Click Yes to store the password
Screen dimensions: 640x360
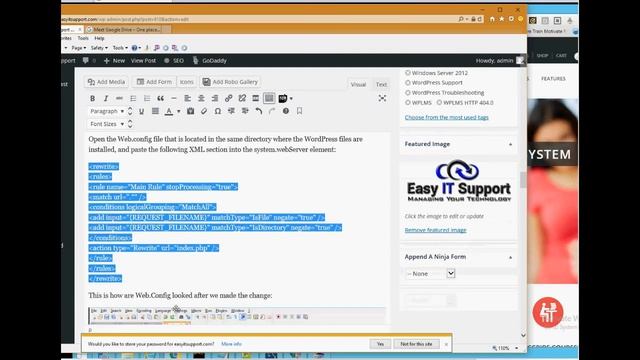380,344
